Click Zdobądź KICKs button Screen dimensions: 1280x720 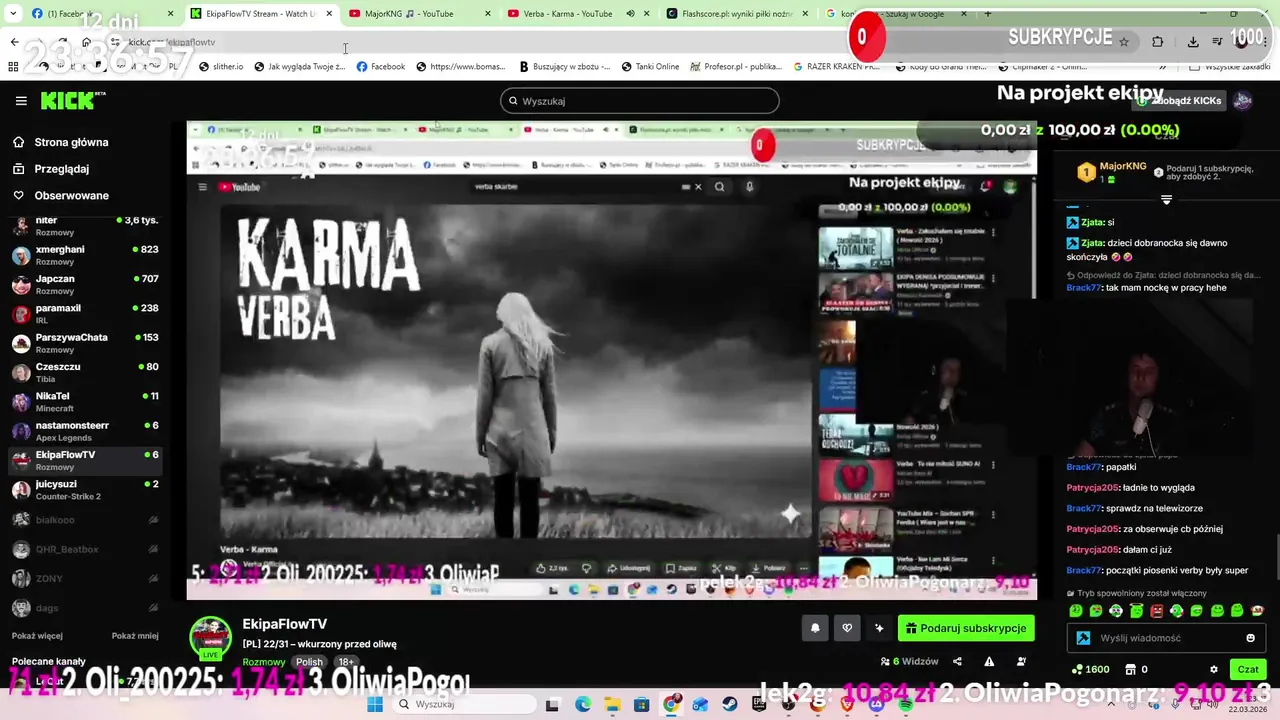click(x=1181, y=101)
